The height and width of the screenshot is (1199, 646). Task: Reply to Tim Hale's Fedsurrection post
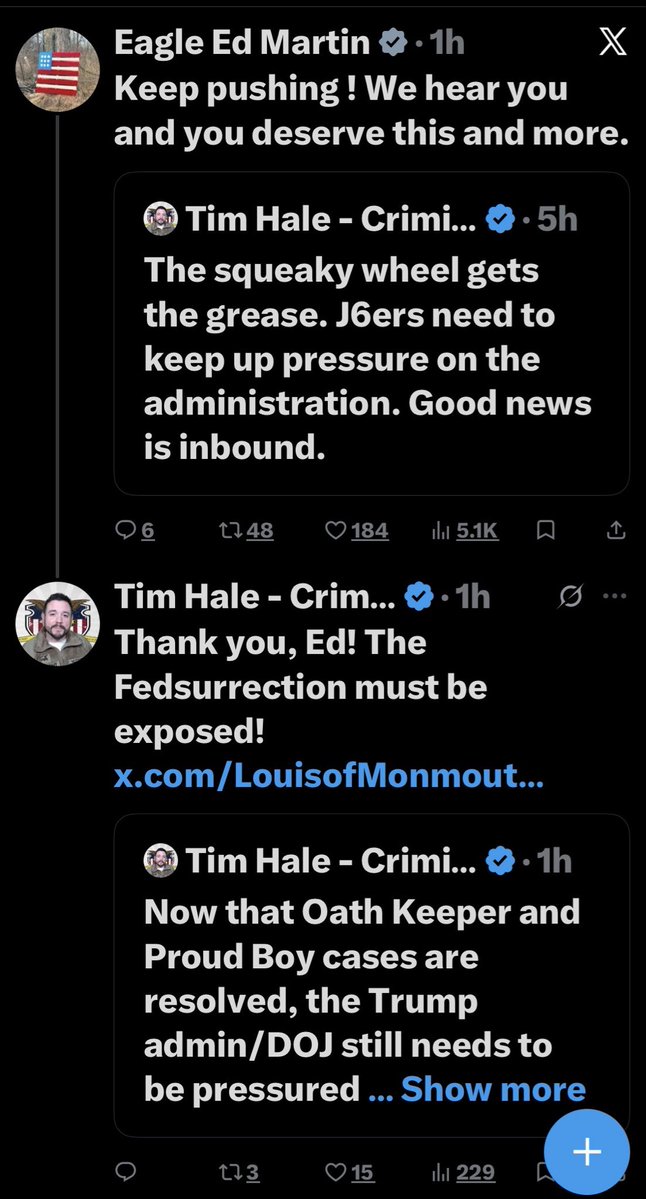(125, 1173)
